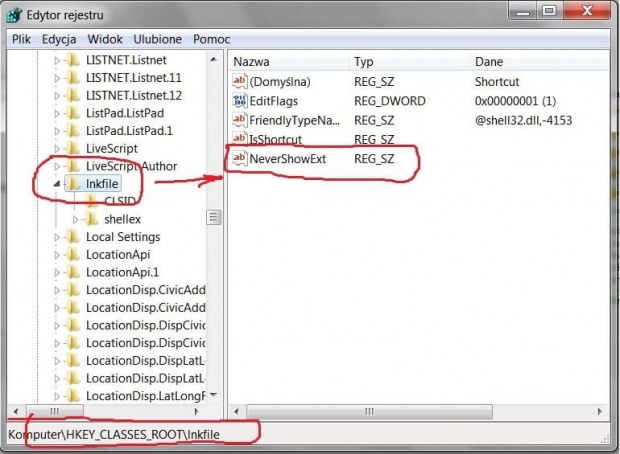Click the values pane right scroll arrow
Viewport: 620px width, 454px height.
600,411
